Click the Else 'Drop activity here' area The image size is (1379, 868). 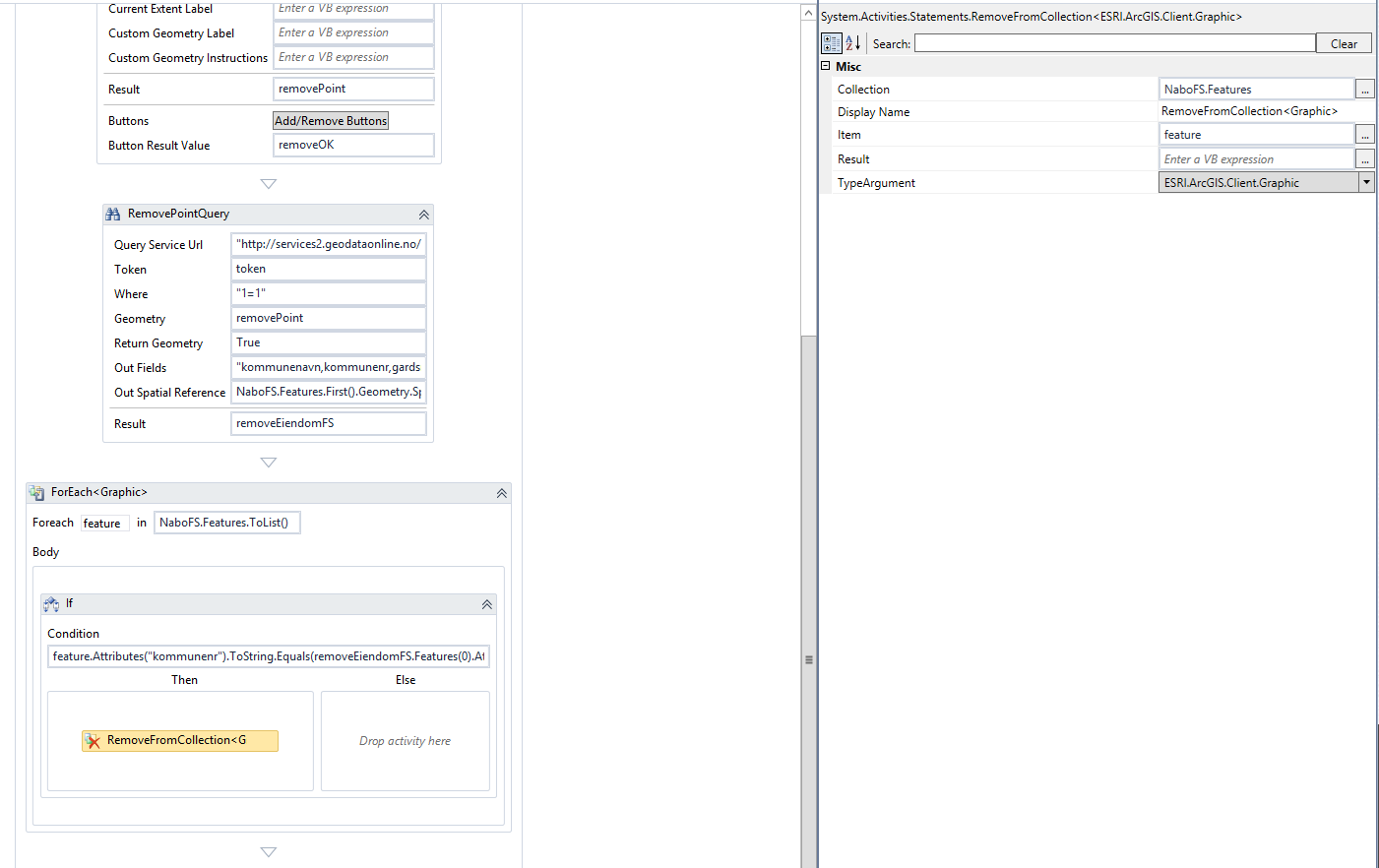(406, 741)
